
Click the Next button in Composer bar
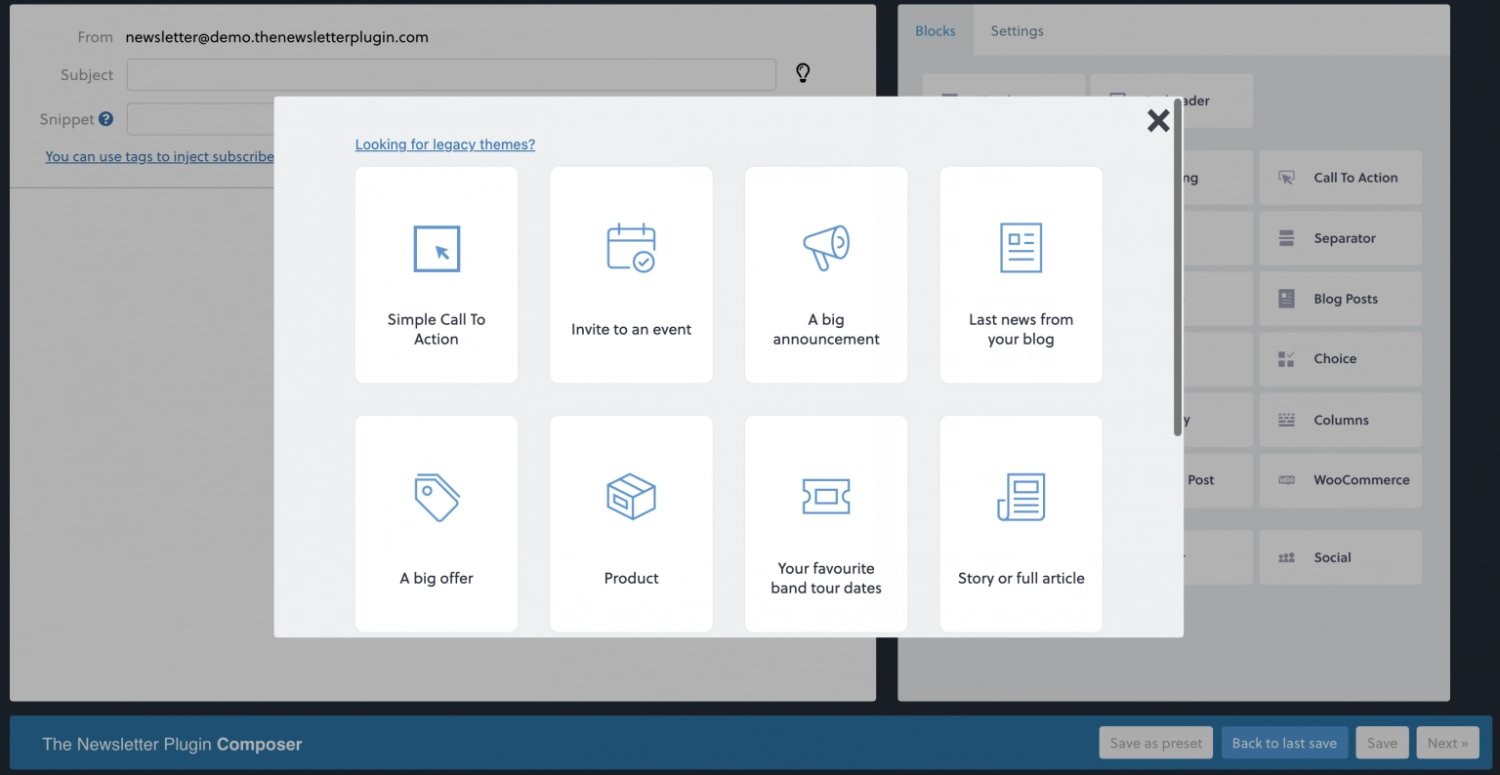[x=1447, y=743]
